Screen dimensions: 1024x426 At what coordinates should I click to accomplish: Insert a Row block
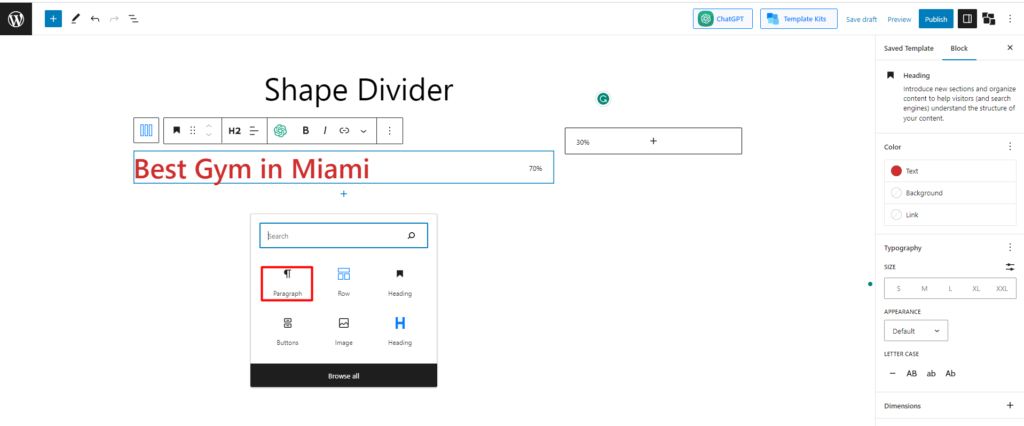344,283
